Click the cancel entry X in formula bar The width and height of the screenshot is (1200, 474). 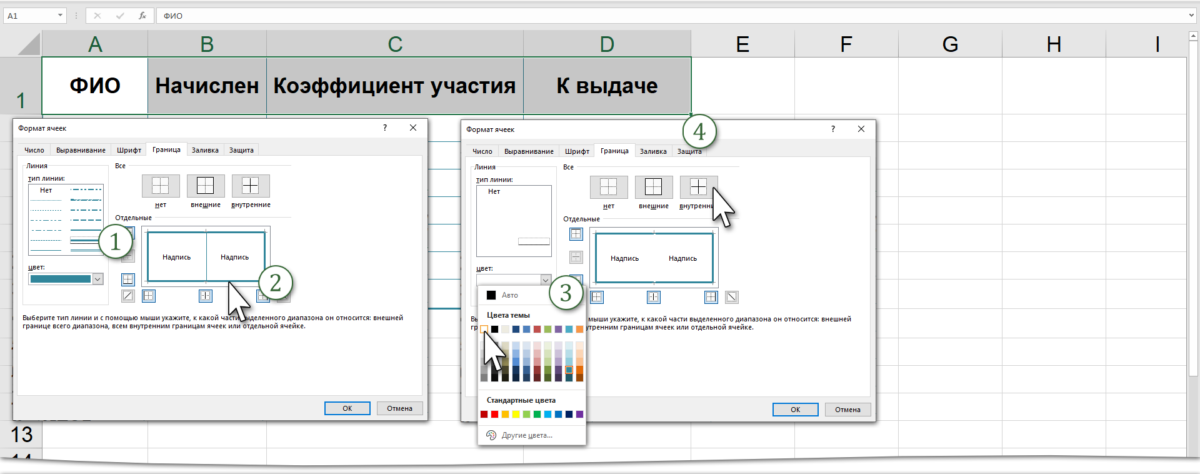[x=98, y=17]
